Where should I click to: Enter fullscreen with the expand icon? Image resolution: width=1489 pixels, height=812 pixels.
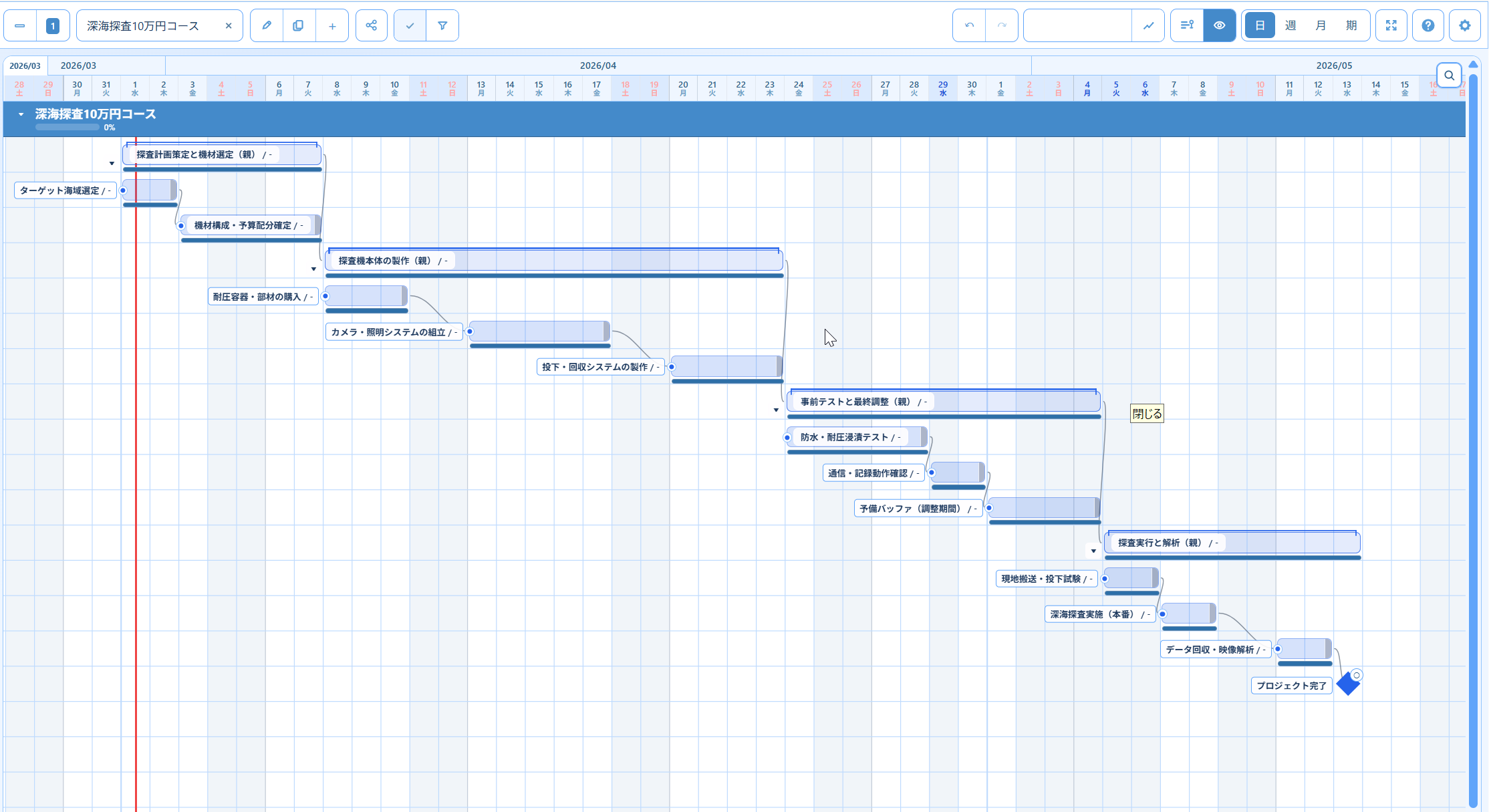[x=1391, y=25]
